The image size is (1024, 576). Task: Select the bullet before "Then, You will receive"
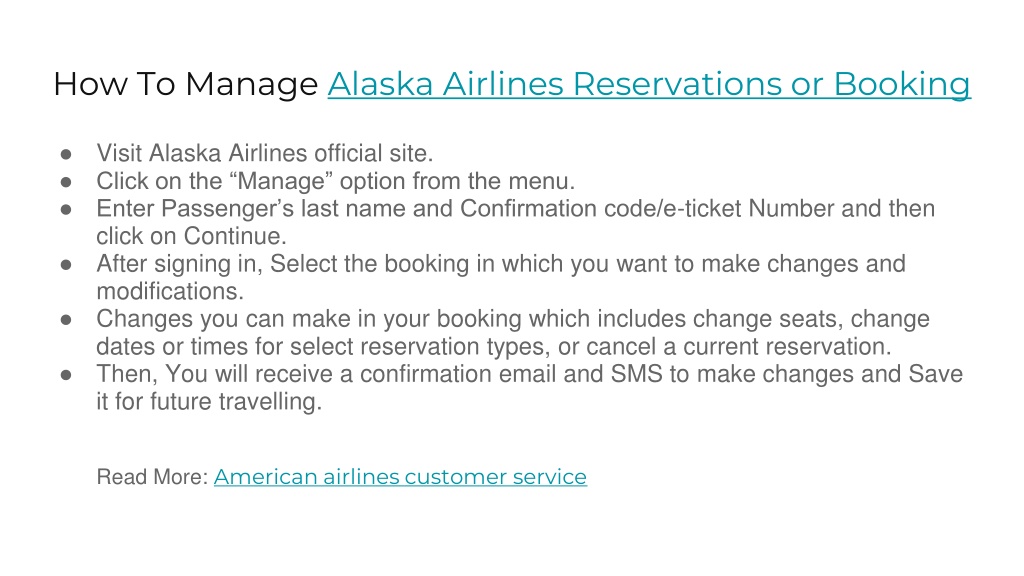pos(66,376)
